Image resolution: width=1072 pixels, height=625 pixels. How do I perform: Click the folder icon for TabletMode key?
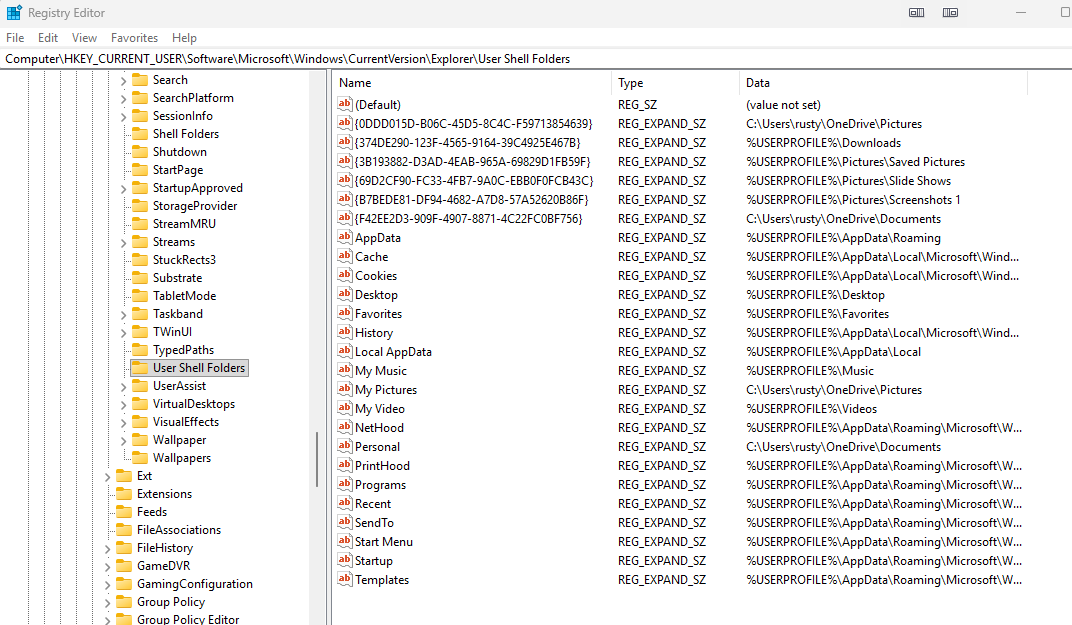coord(140,295)
